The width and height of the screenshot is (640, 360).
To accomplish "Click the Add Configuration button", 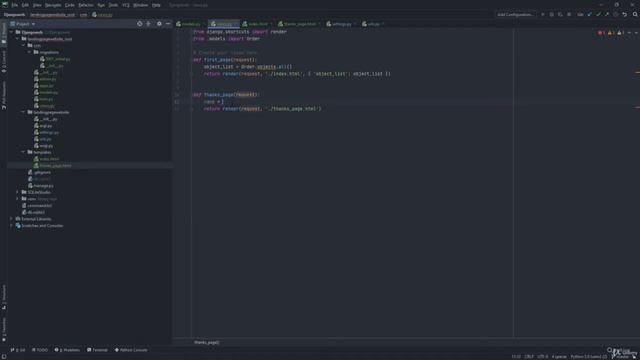I will [515, 15].
